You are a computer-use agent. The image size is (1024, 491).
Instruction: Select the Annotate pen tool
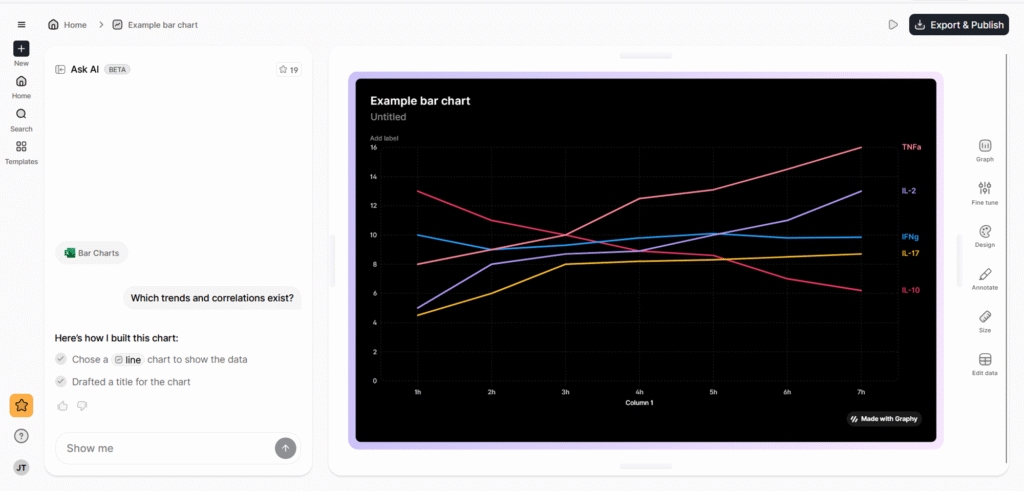pos(985,274)
